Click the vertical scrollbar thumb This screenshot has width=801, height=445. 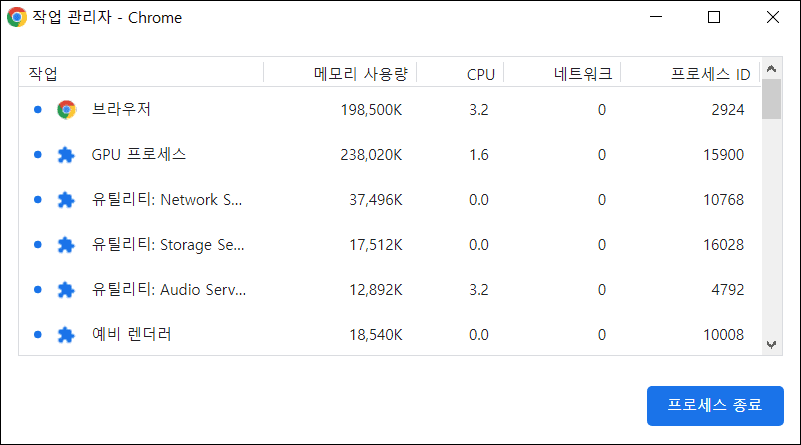tap(771, 99)
